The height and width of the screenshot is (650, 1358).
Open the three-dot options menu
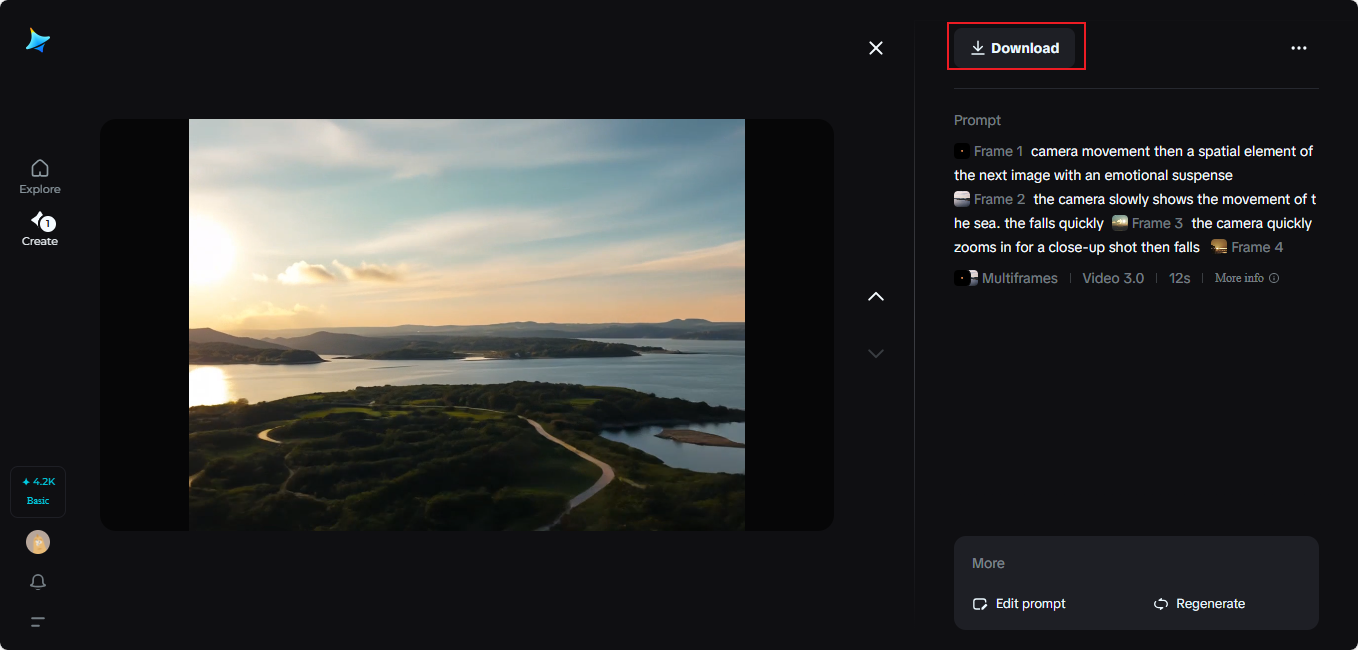[x=1299, y=47]
